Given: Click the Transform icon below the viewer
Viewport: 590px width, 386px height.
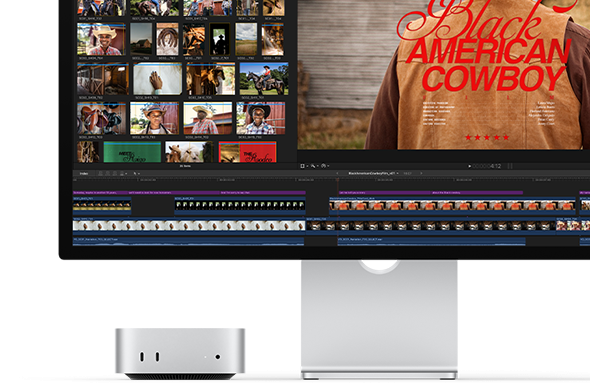Looking at the screenshot, I should point(302,166).
